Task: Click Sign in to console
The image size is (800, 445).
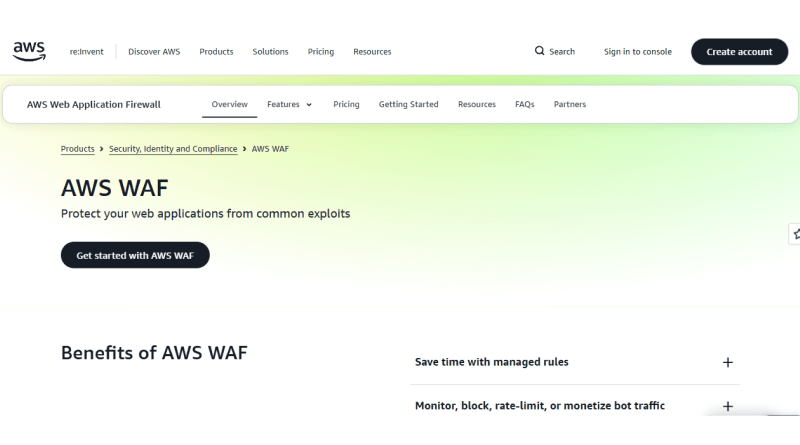Action: click(638, 52)
